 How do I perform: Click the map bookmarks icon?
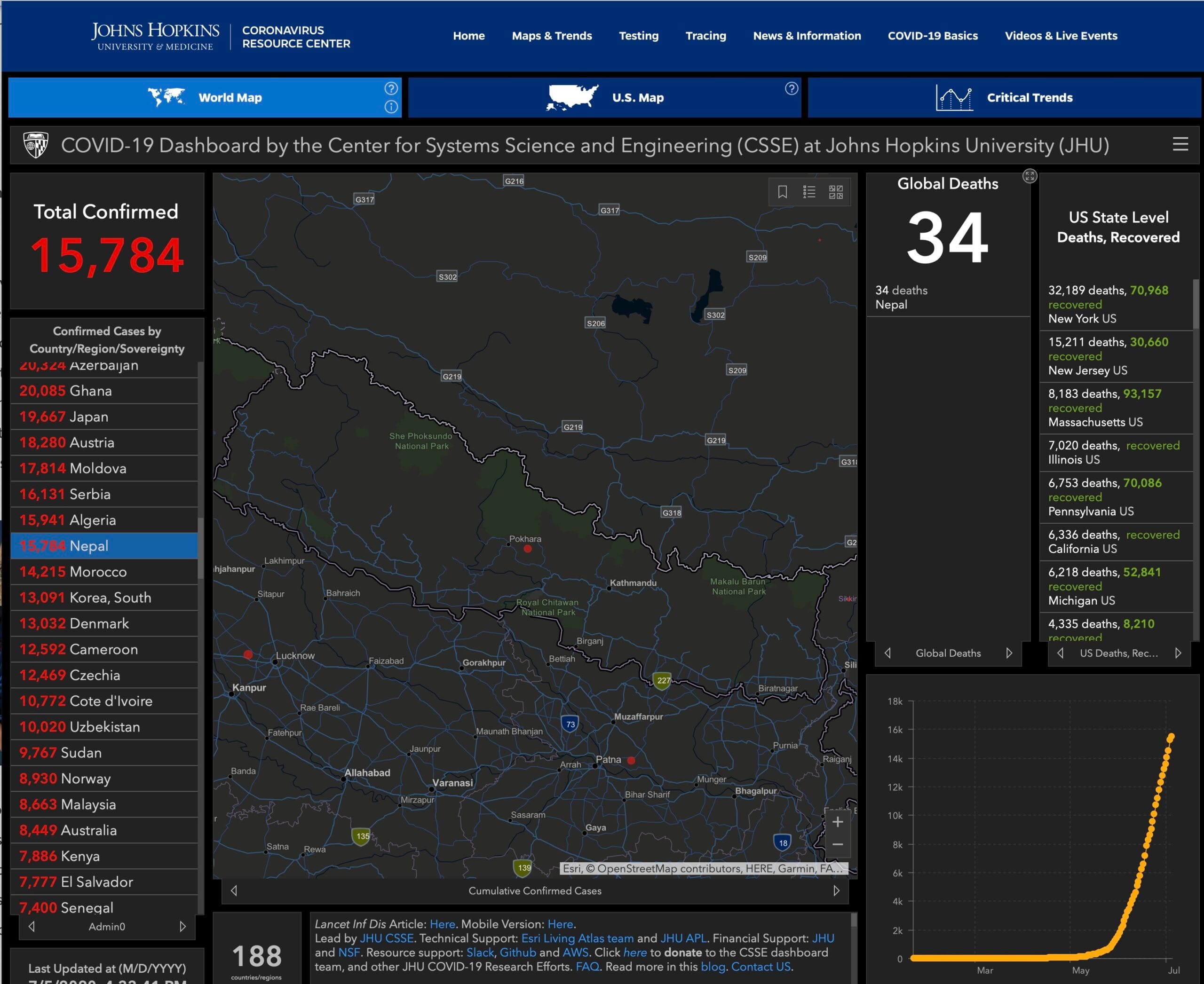pos(783,192)
